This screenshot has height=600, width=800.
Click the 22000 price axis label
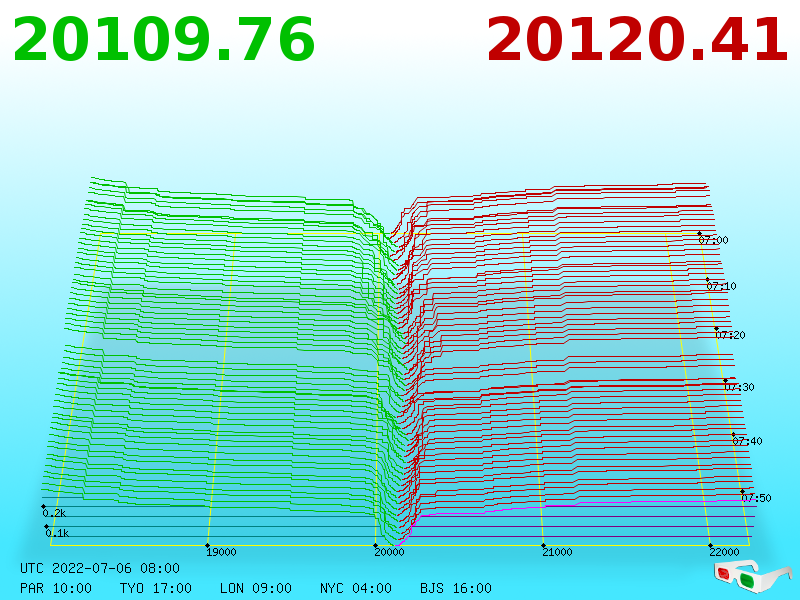click(724, 552)
